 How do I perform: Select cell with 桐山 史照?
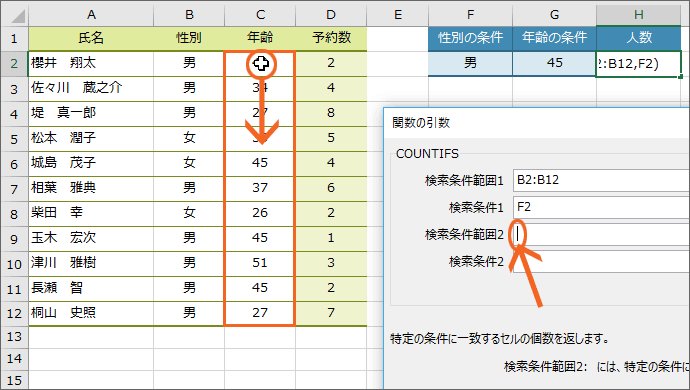91,313
